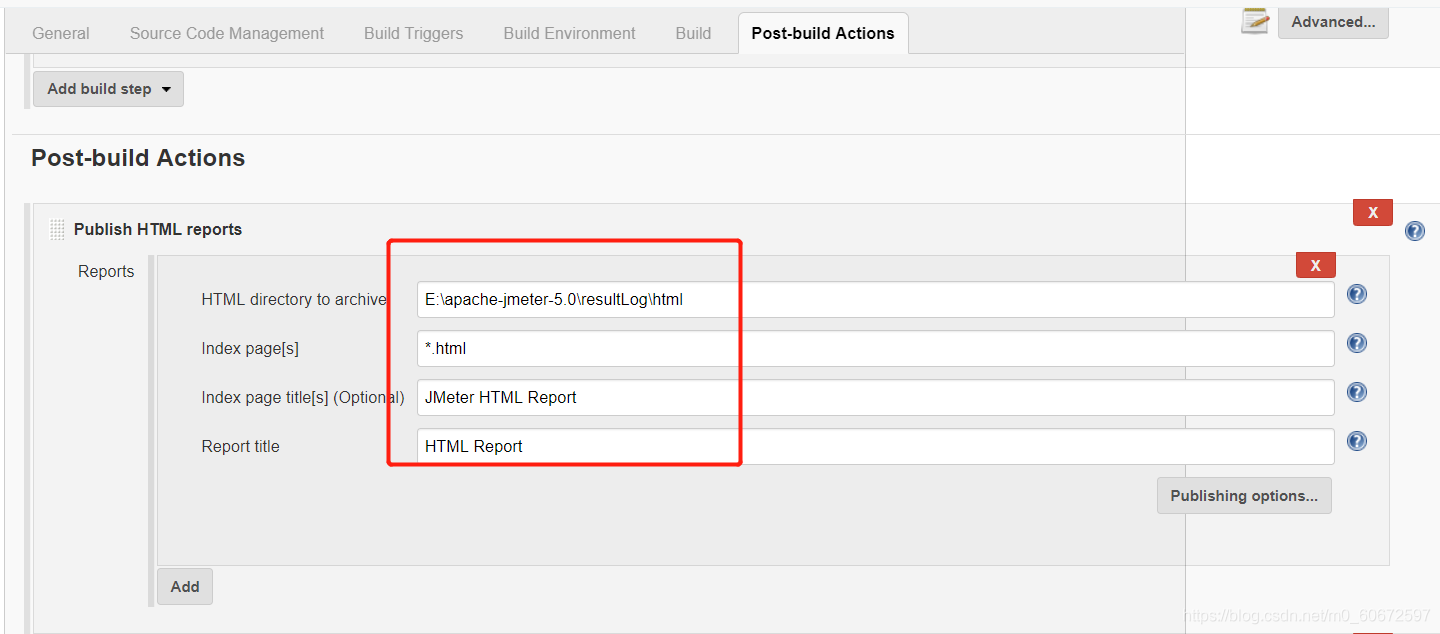Expand Publishing options
Viewport: 1440px width, 634px height.
click(x=1244, y=496)
